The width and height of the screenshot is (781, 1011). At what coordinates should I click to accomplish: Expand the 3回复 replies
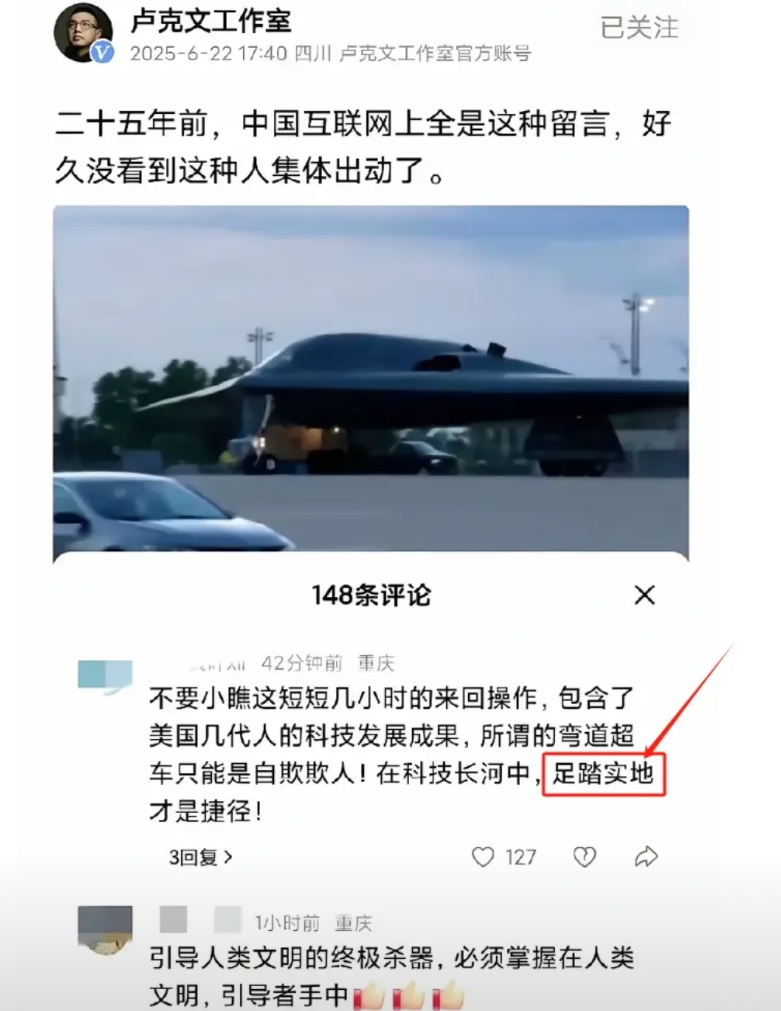[x=201, y=857]
